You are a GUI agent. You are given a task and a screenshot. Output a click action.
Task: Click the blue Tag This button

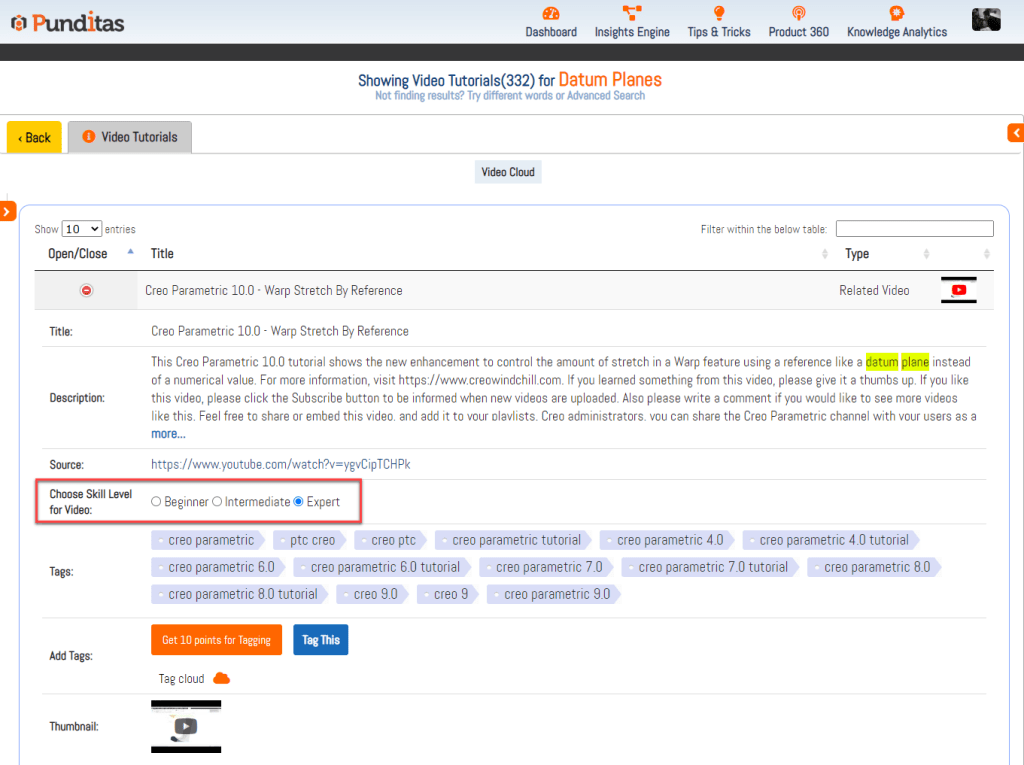point(320,640)
